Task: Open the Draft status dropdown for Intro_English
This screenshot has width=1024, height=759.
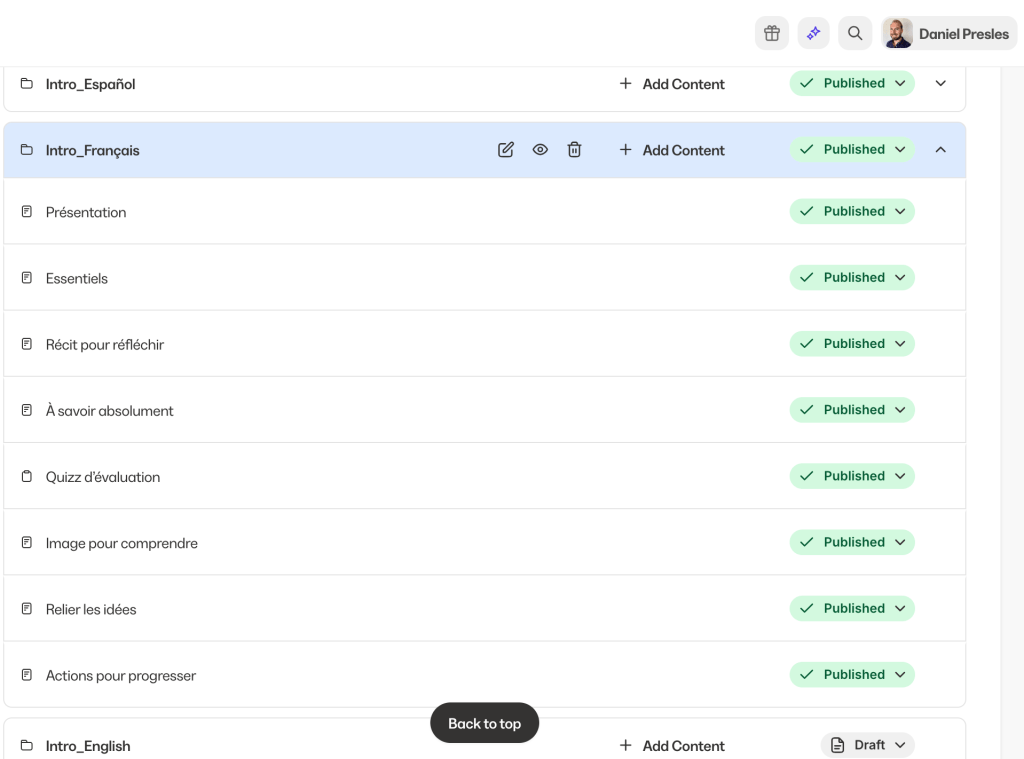Action: pos(868,745)
